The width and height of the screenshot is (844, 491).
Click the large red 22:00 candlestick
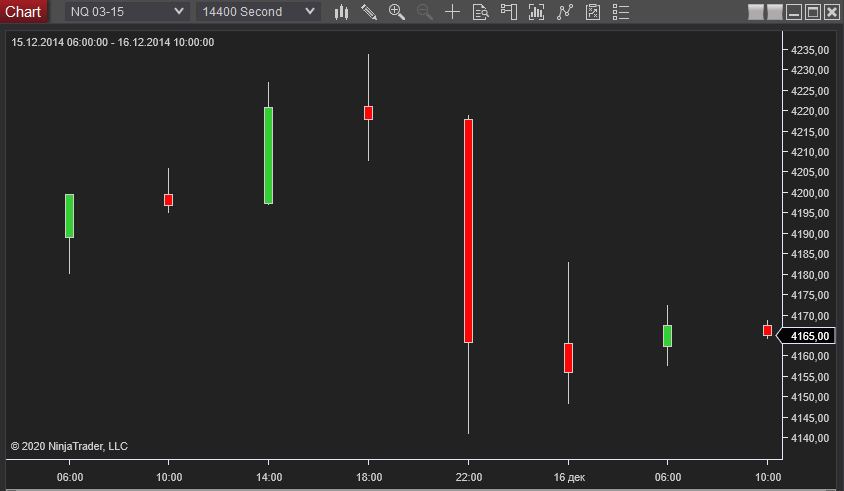(x=468, y=231)
